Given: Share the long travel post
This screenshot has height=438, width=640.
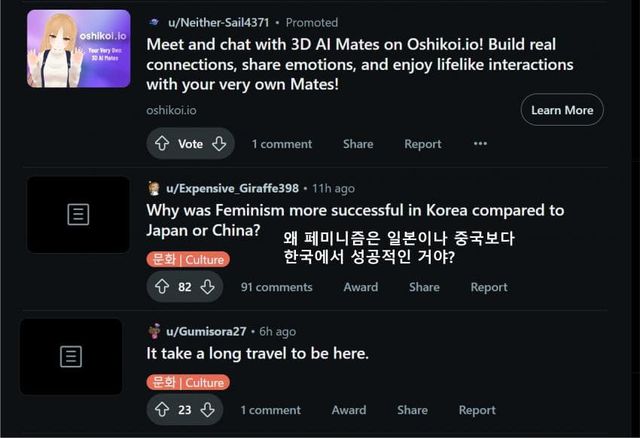Looking at the screenshot, I should point(412,409).
